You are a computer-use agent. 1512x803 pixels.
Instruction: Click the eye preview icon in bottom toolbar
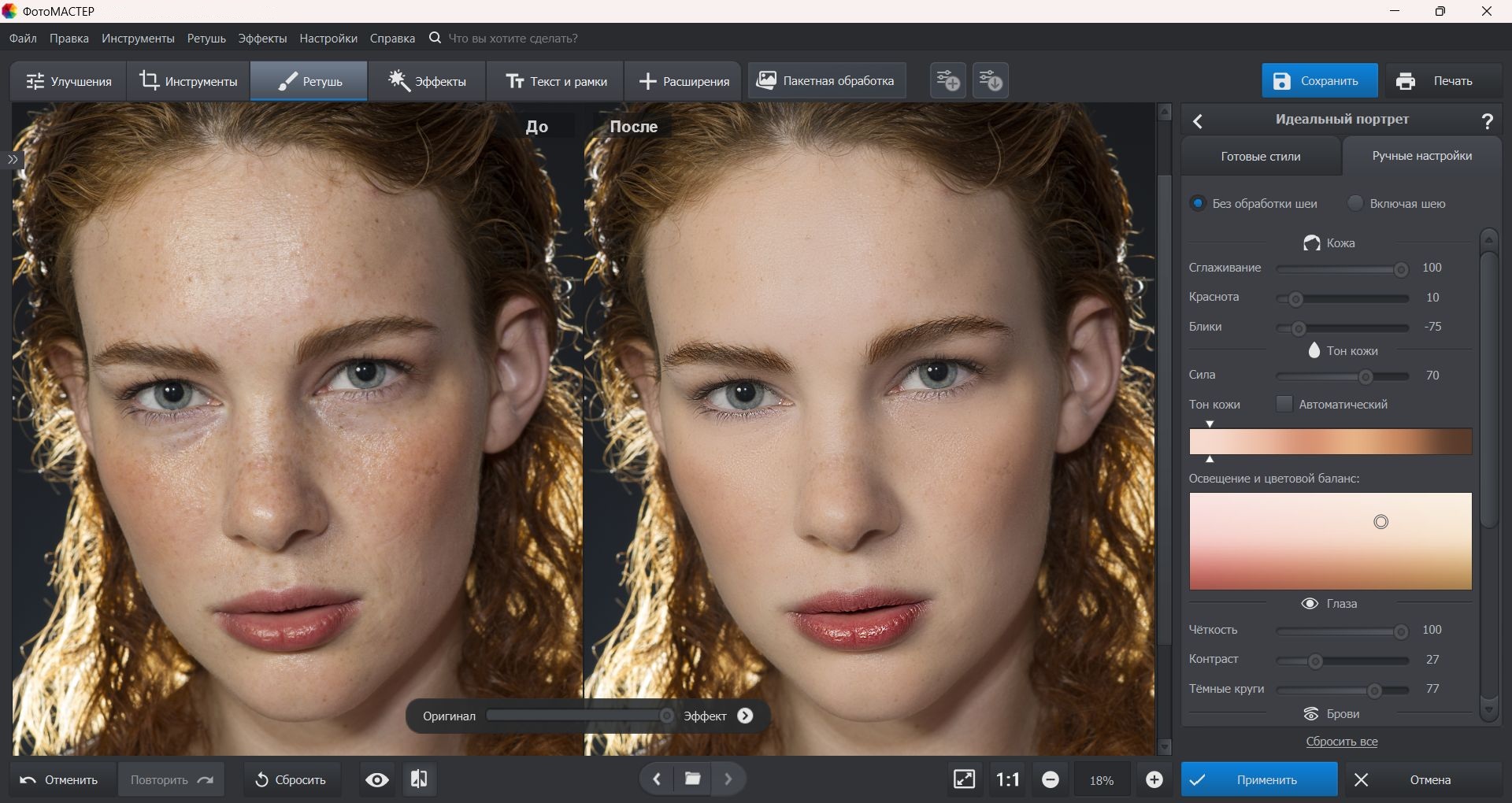[377, 779]
